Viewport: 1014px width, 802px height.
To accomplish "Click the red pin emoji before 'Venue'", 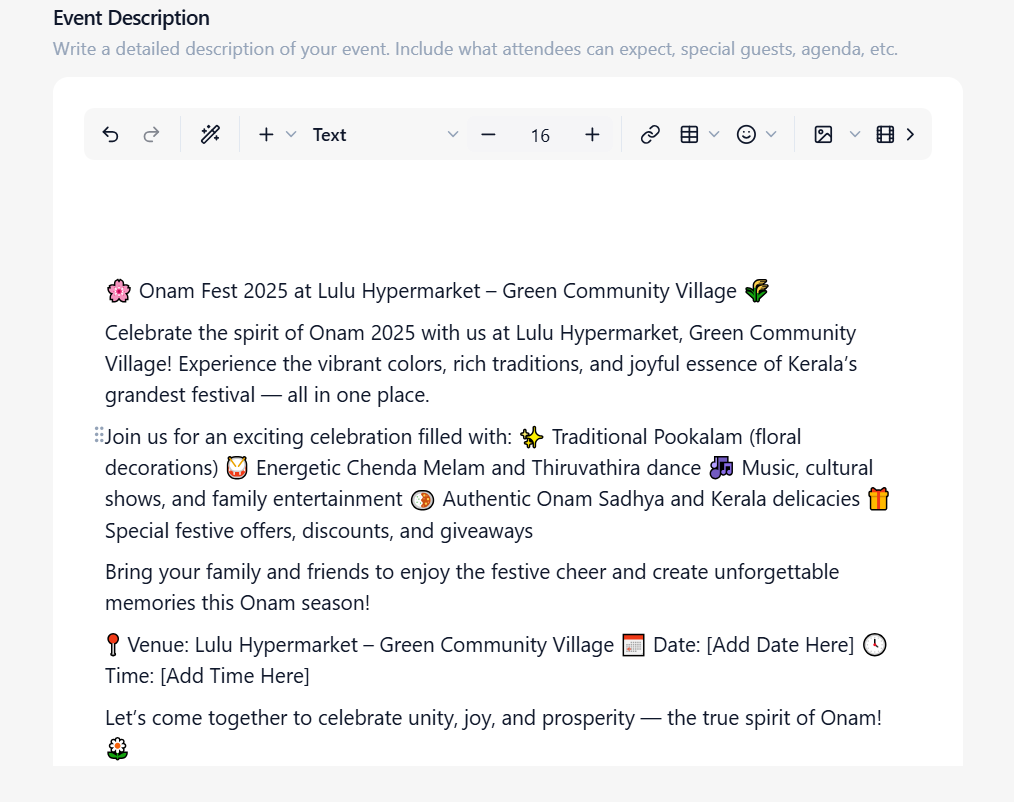I will click(x=113, y=645).
